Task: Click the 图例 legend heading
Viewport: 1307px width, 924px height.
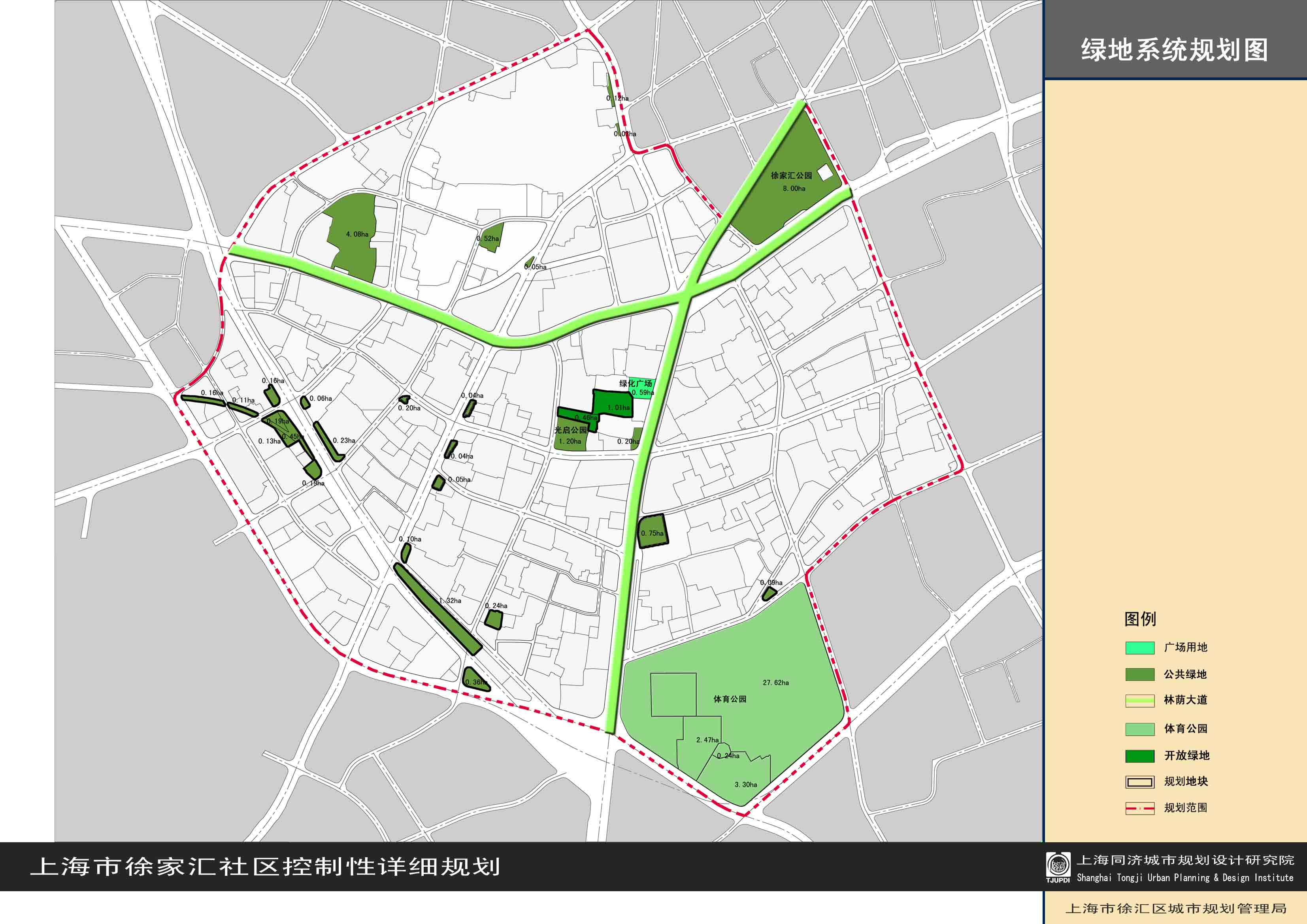Action: 1140,619
